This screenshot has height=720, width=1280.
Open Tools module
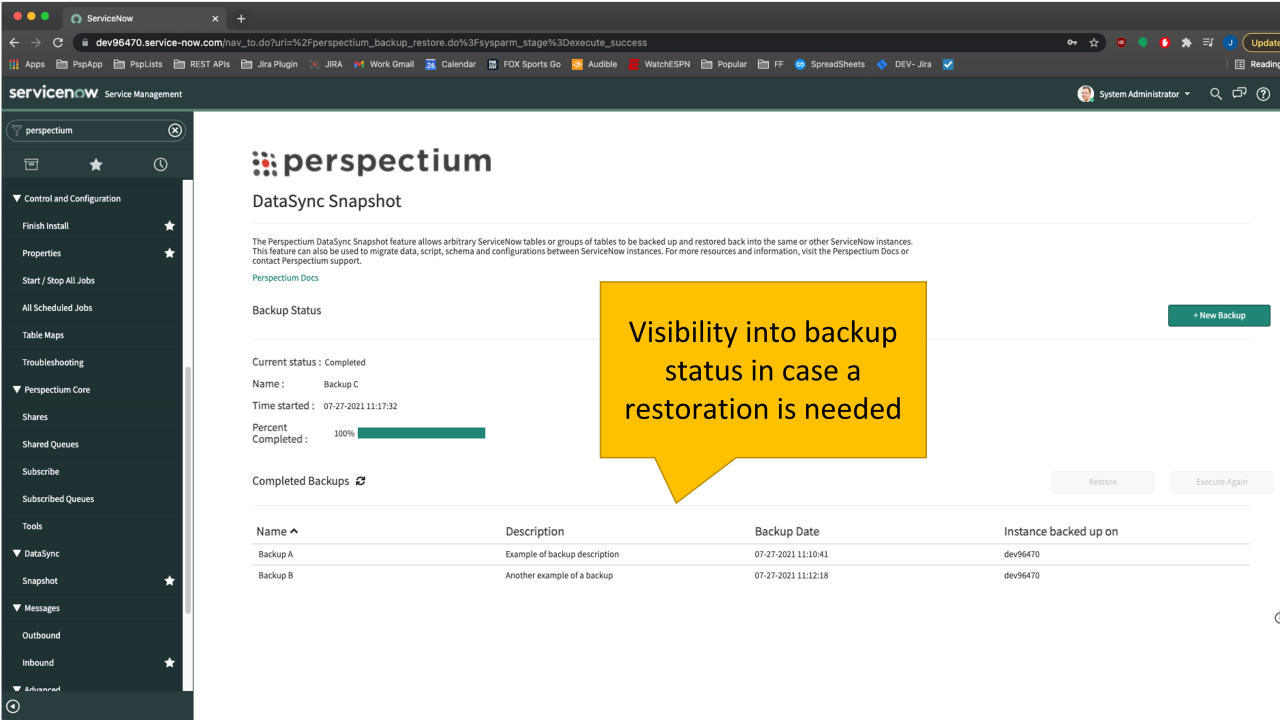tap(33, 526)
